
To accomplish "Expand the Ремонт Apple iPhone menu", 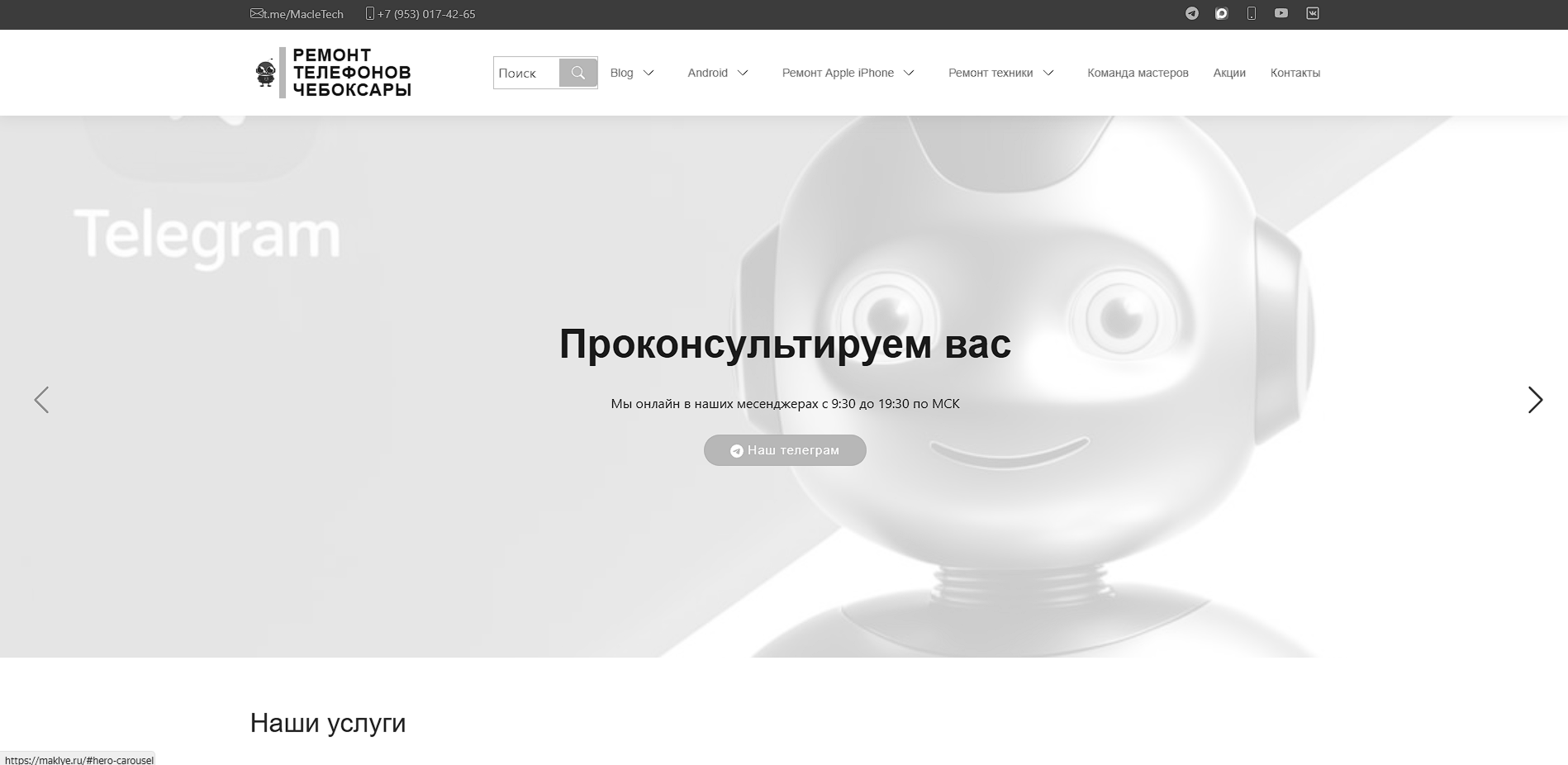I will tap(848, 73).
